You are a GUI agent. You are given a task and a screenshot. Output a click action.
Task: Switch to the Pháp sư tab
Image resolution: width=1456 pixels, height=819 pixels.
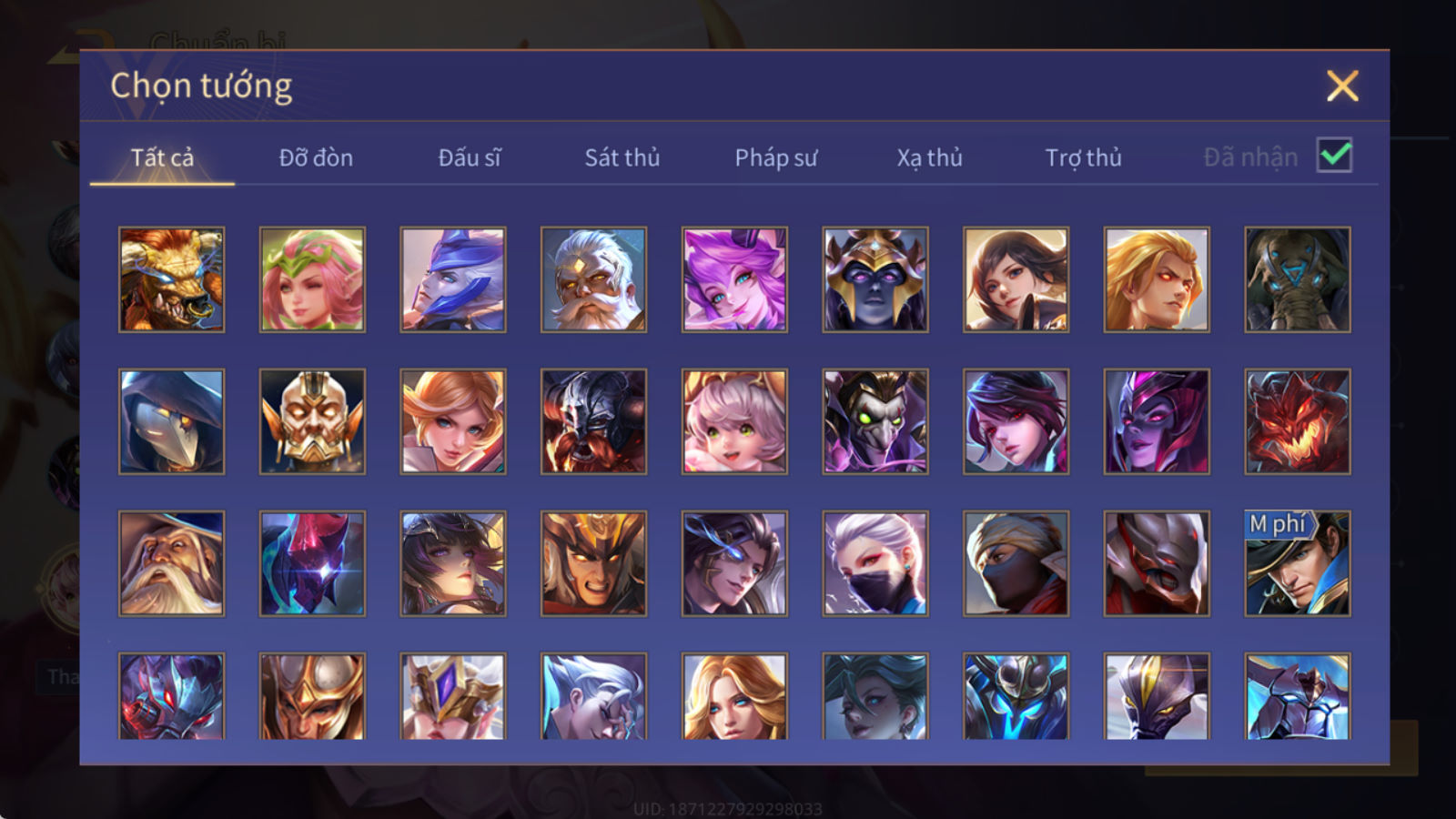coord(776,157)
